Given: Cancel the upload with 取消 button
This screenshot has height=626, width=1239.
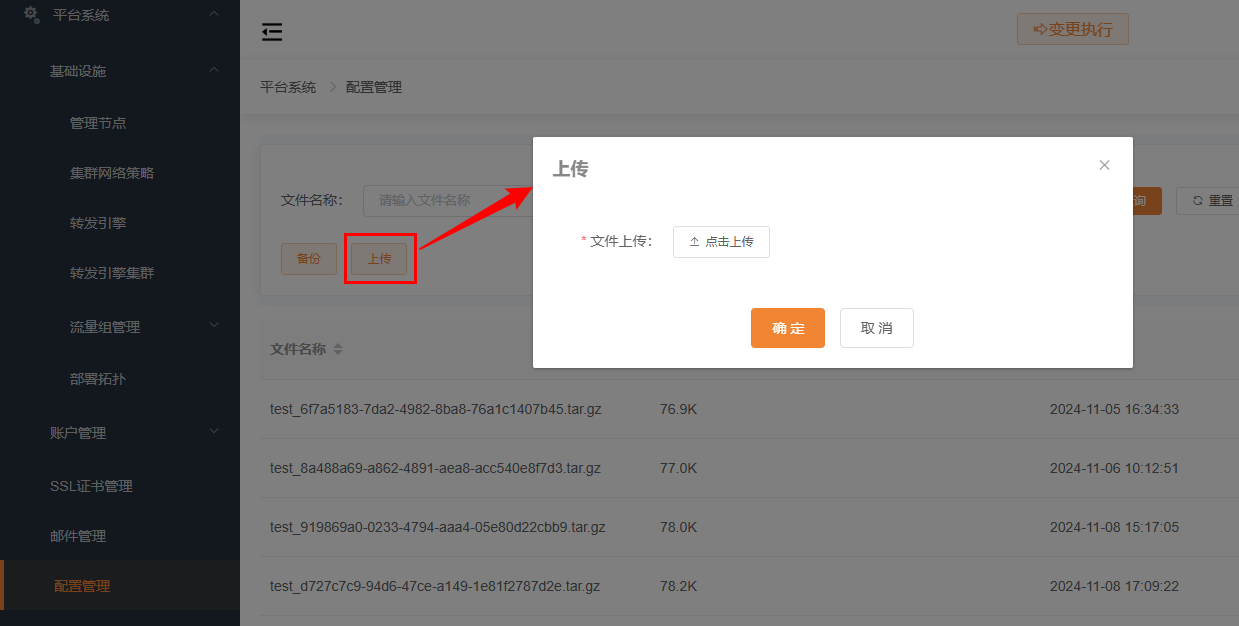Looking at the screenshot, I should (x=876, y=328).
